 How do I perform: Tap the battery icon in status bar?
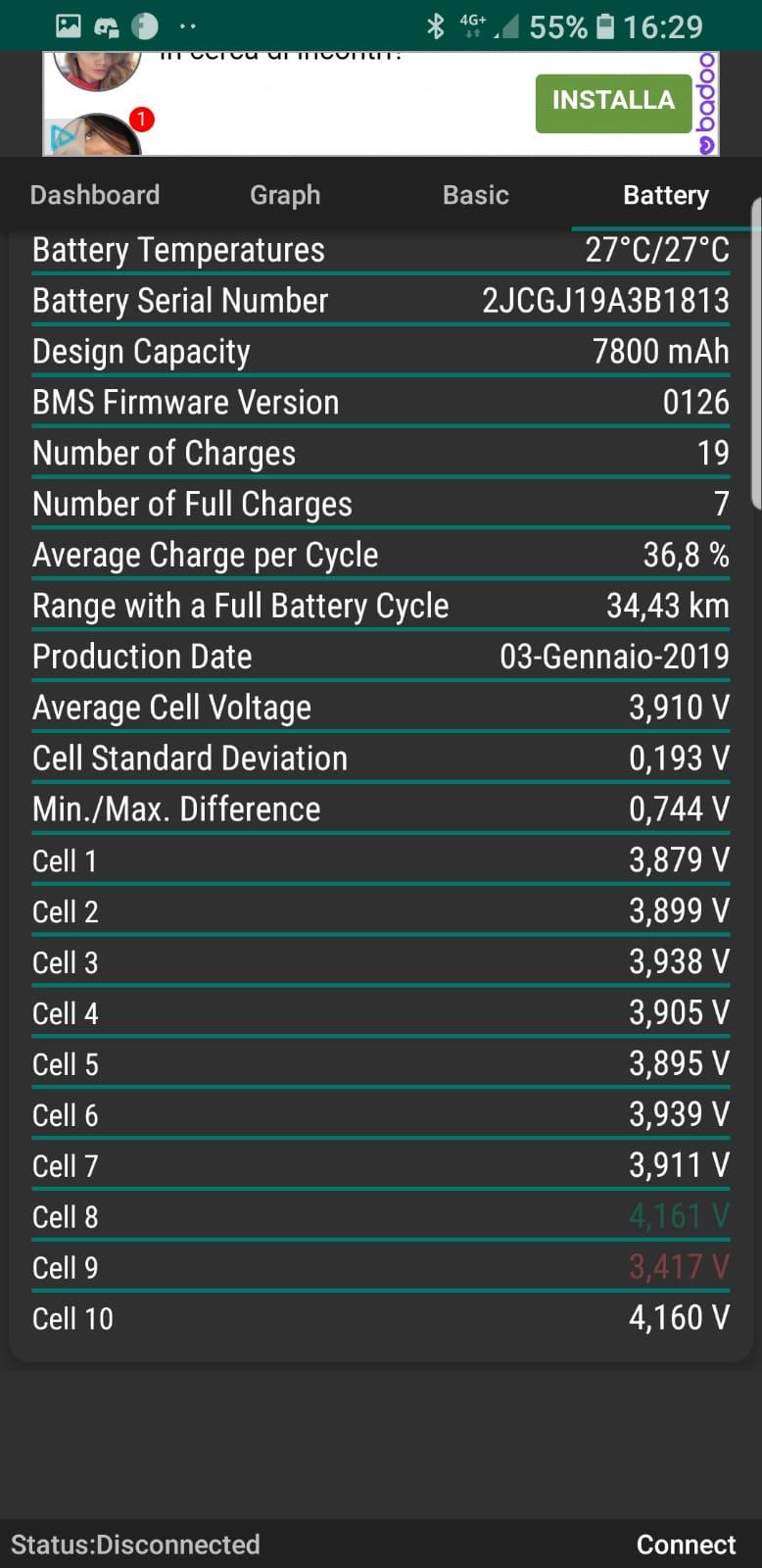(x=605, y=26)
